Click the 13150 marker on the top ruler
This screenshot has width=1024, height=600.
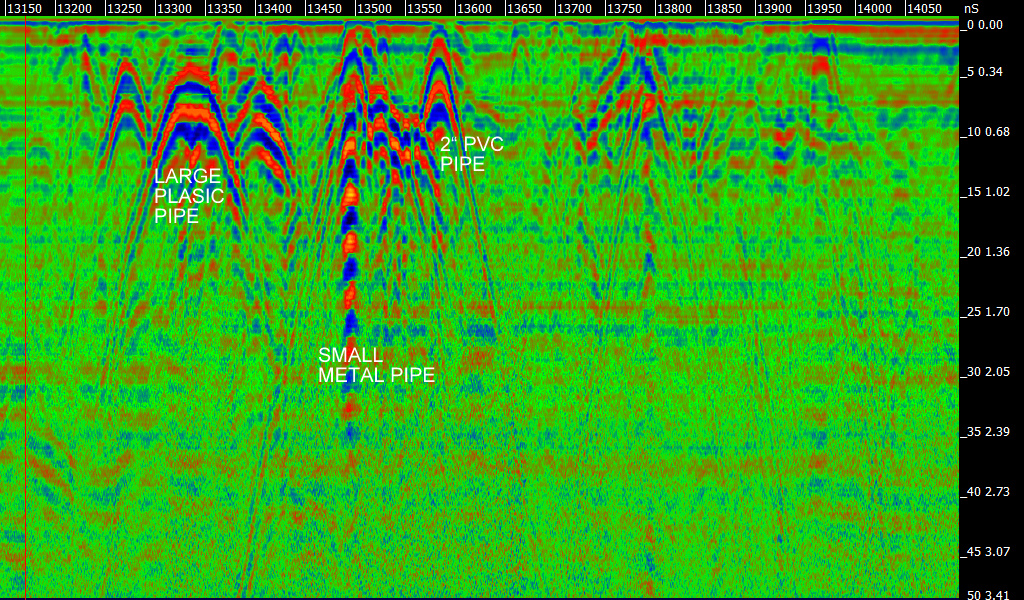pos(24,8)
